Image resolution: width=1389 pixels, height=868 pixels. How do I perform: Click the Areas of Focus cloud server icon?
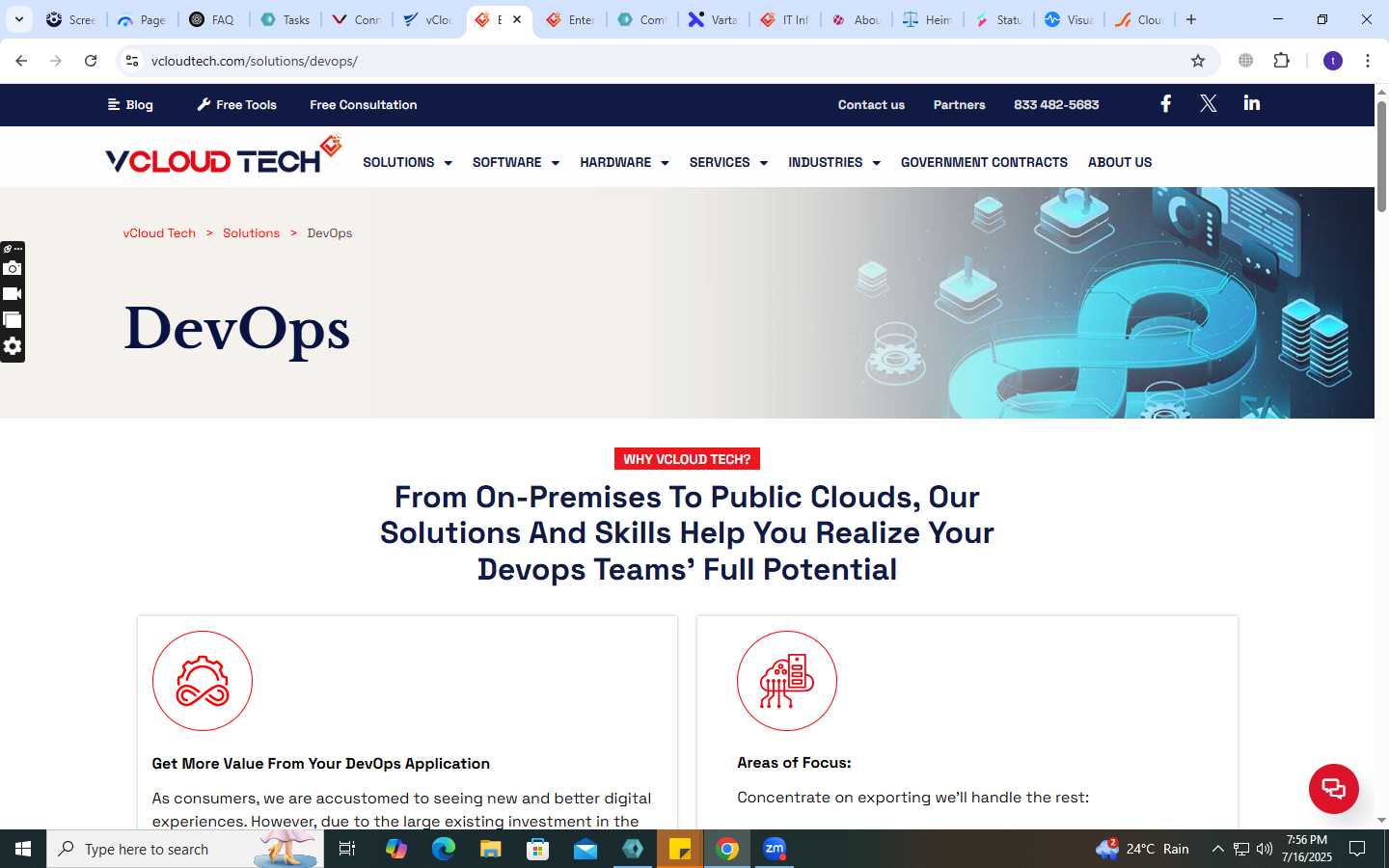pos(787,681)
